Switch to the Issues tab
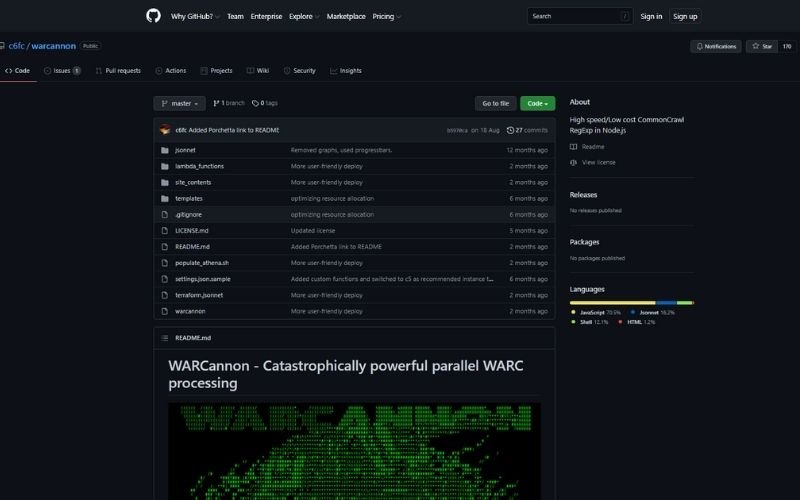Image resolution: width=800 pixels, height=500 pixels. (x=62, y=70)
